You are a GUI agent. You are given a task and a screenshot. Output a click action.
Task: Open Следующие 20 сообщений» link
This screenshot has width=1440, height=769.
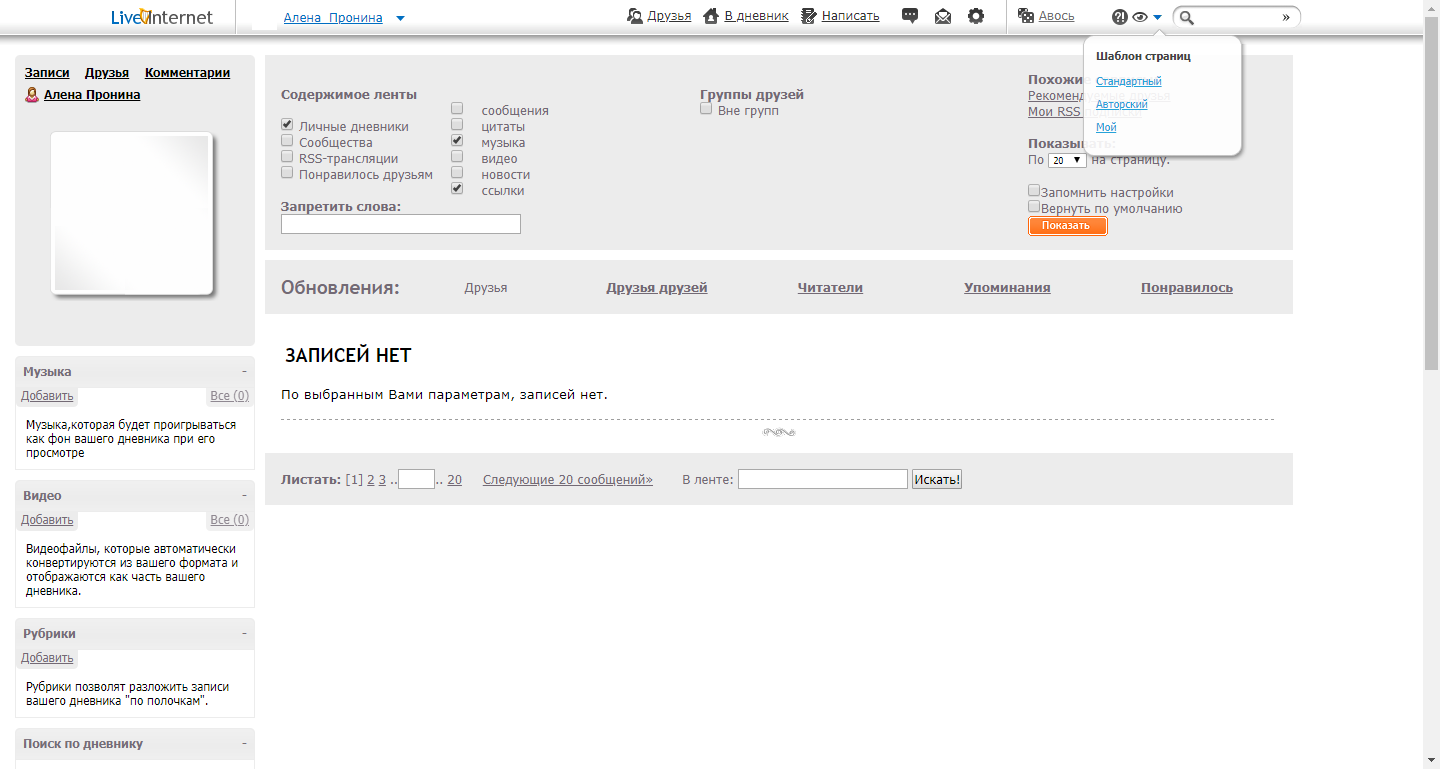[x=568, y=480]
